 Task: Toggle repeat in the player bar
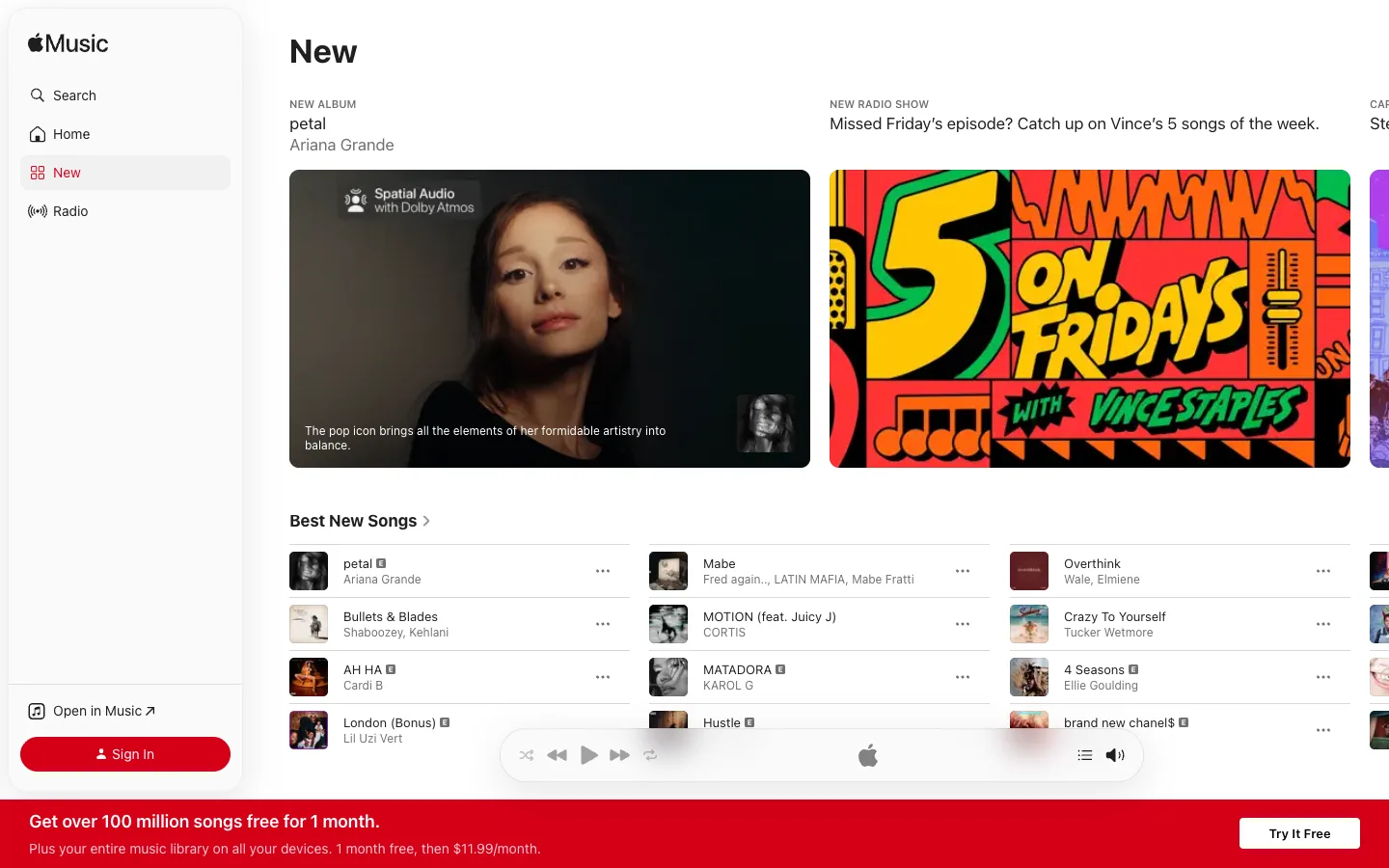pos(651,755)
